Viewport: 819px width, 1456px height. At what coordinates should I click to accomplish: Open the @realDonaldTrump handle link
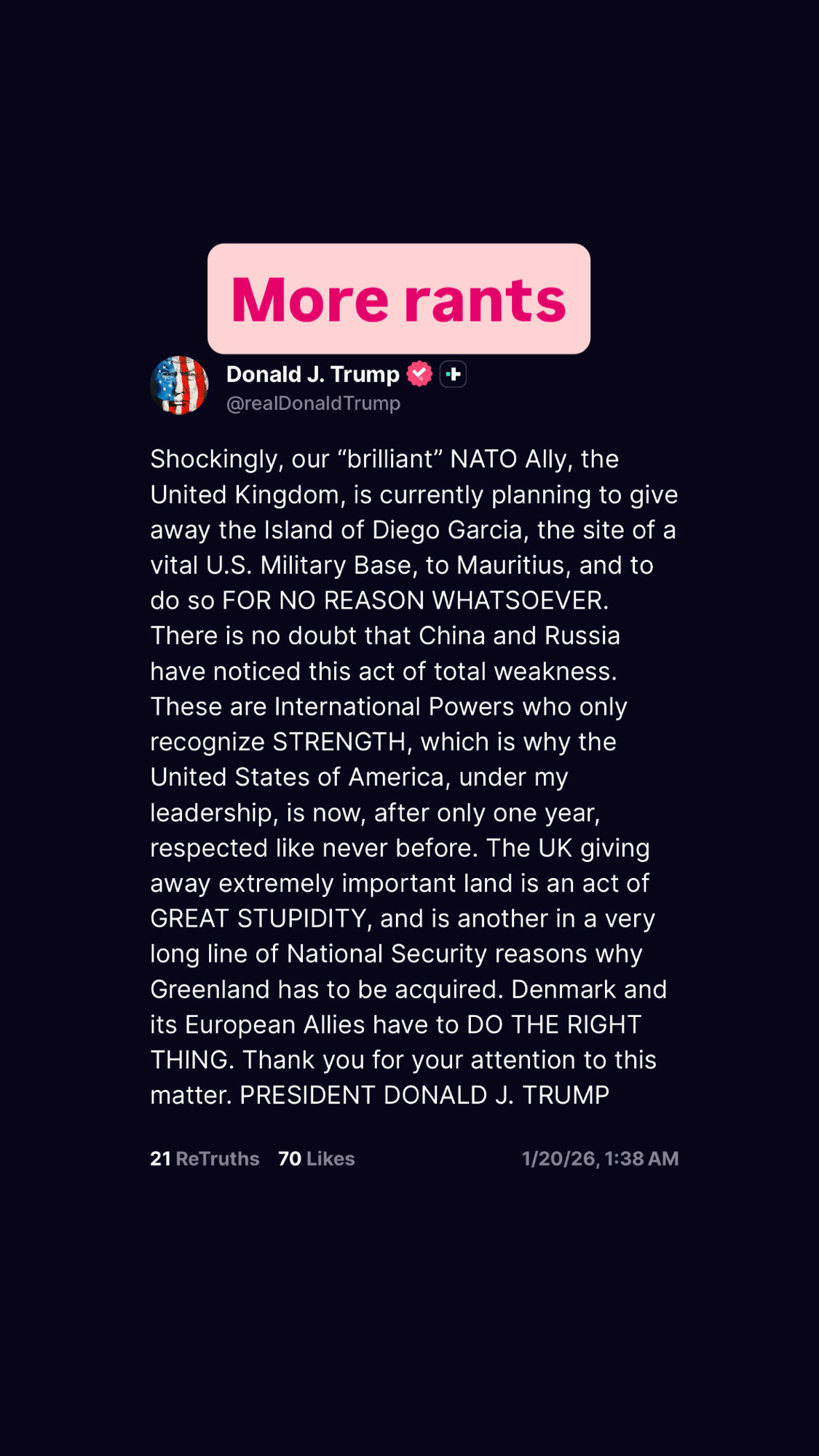[x=314, y=403]
